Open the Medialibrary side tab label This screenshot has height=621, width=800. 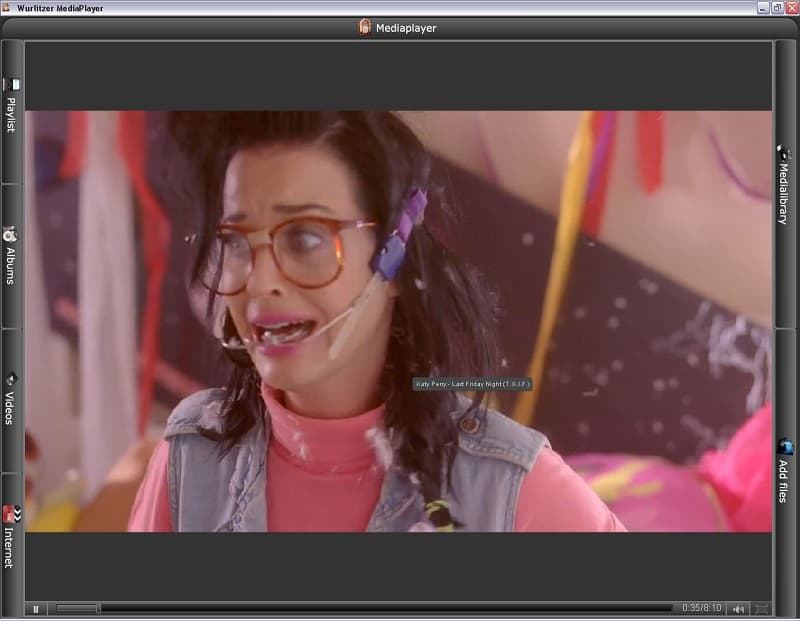coord(785,193)
